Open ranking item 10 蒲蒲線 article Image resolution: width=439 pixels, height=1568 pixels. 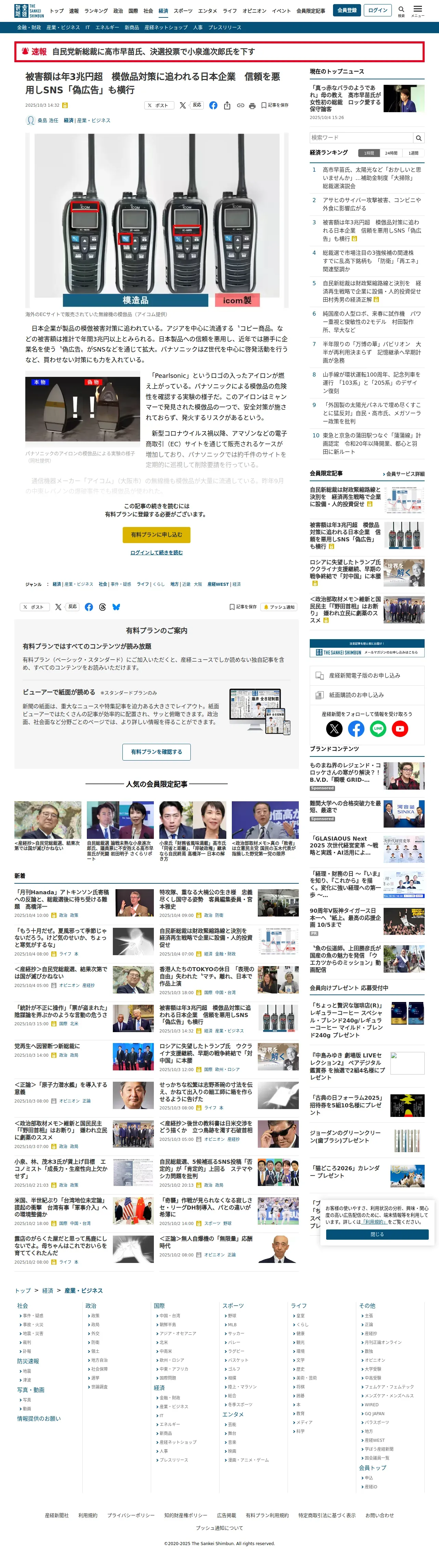click(372, 444)
